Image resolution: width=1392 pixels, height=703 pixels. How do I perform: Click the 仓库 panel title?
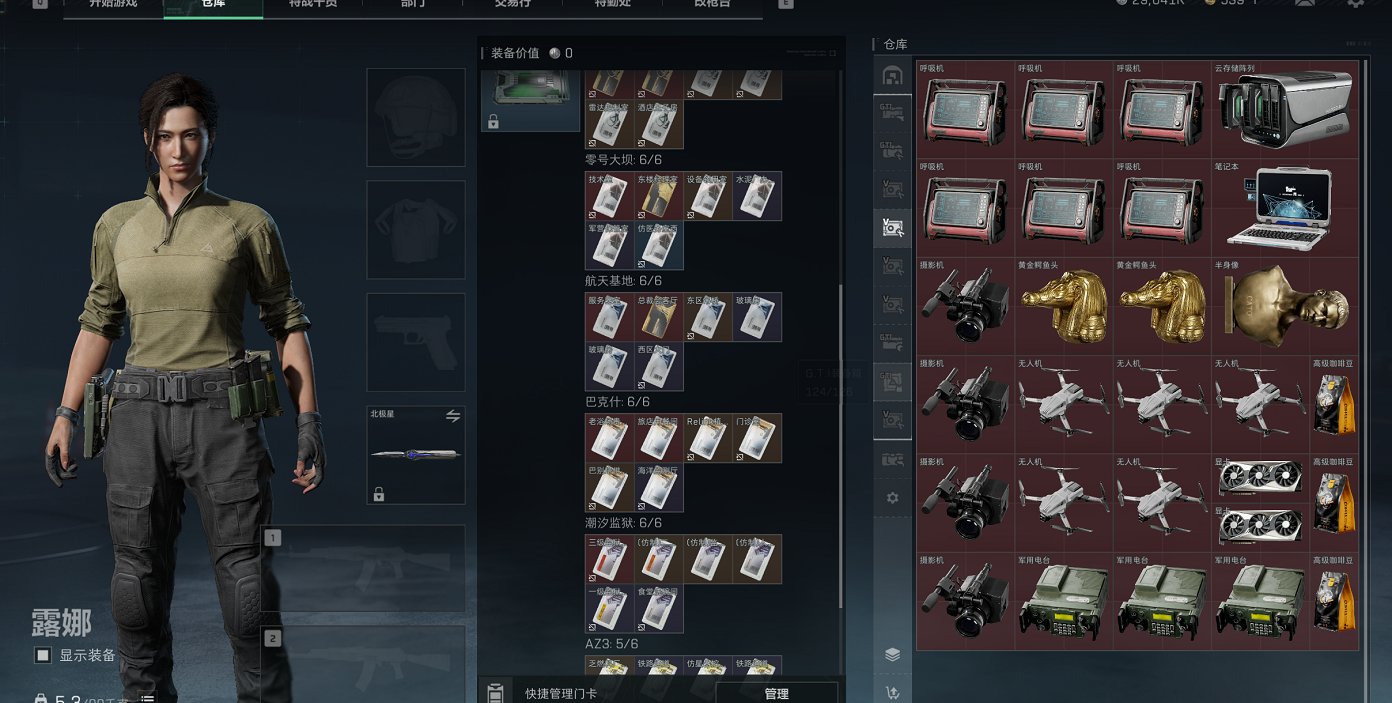click(x=895, y=44)
